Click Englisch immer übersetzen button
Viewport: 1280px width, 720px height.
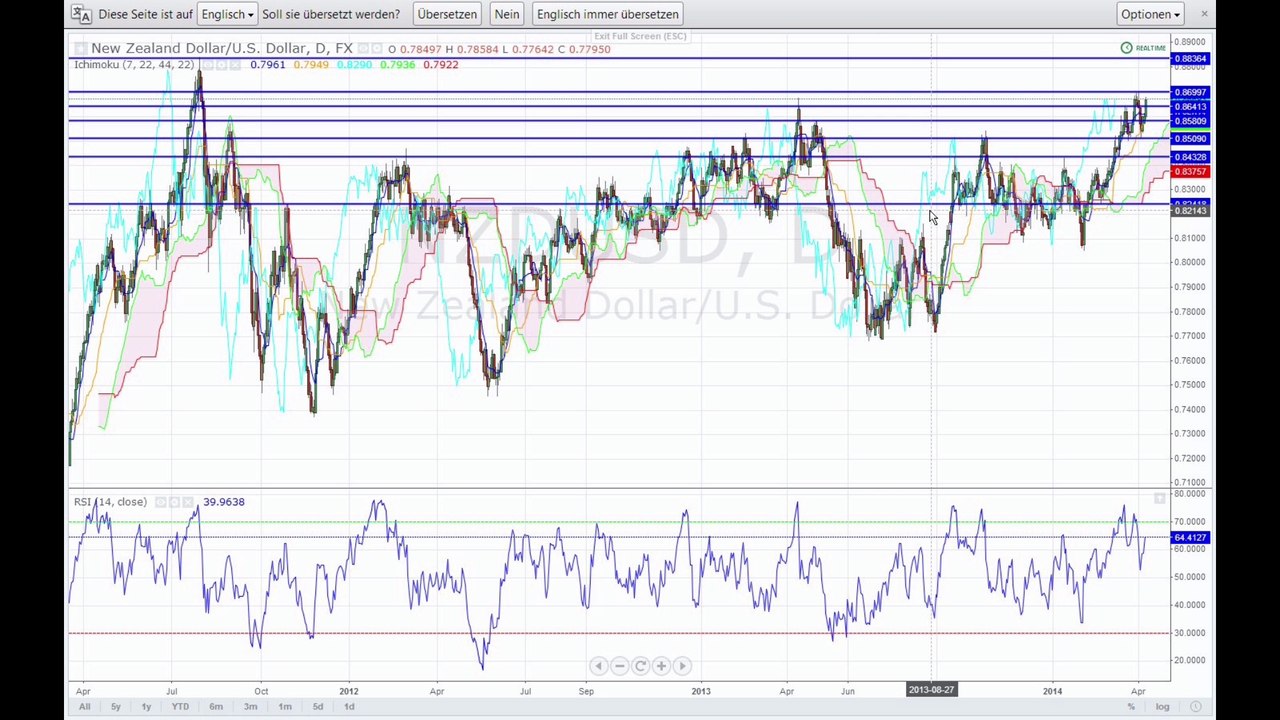(608, 14)
